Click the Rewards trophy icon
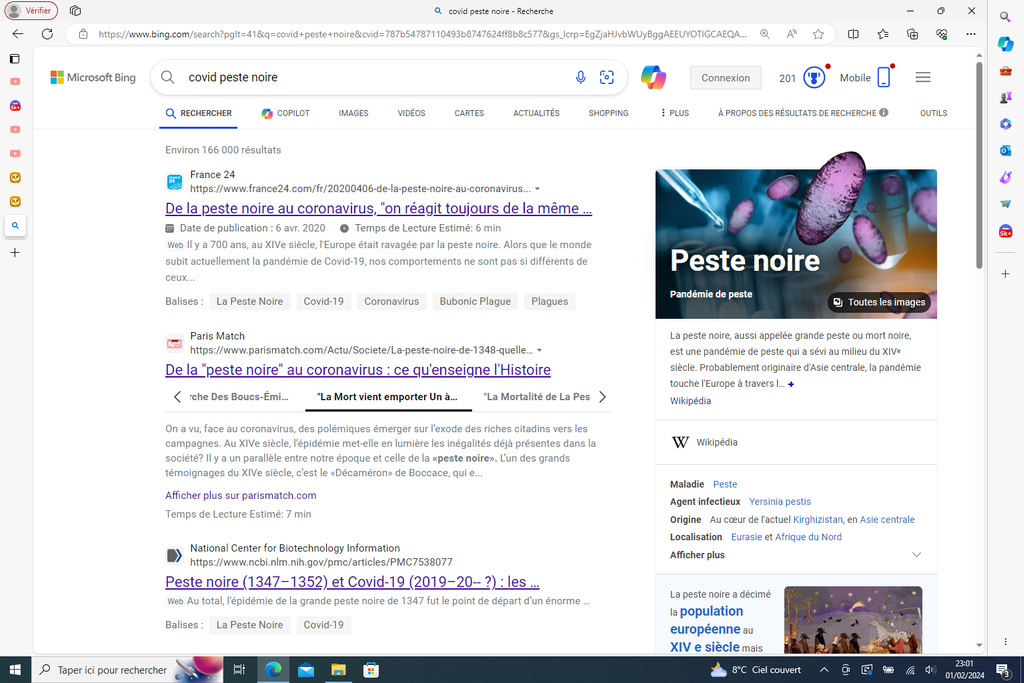This screenshot has height=683, width=1024. point(815,78)
